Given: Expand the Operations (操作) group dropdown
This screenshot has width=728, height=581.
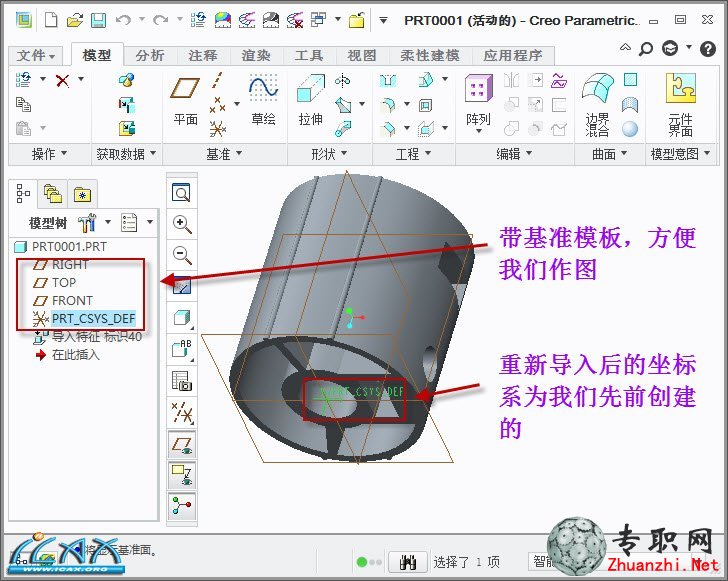Looking at the screenshot, I should tap(49, 154).
